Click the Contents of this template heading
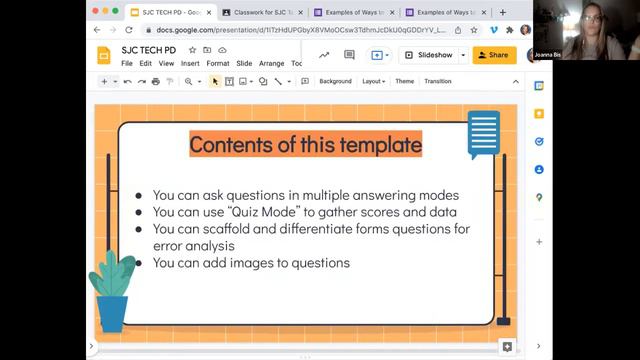The width and height of the screenshot is (640, 360). tap(306, 144)
